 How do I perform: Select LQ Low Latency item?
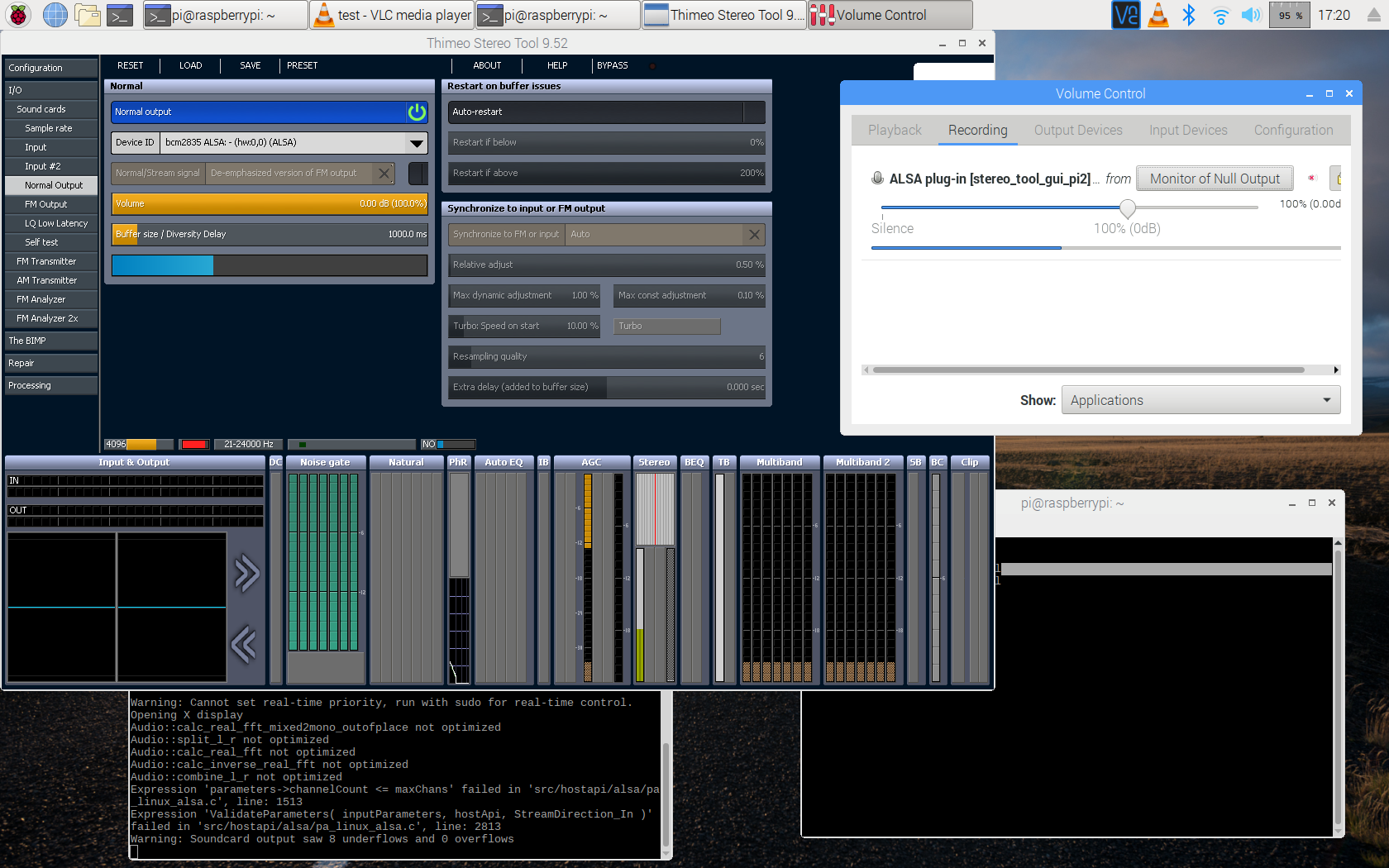(x=51, y=223)
